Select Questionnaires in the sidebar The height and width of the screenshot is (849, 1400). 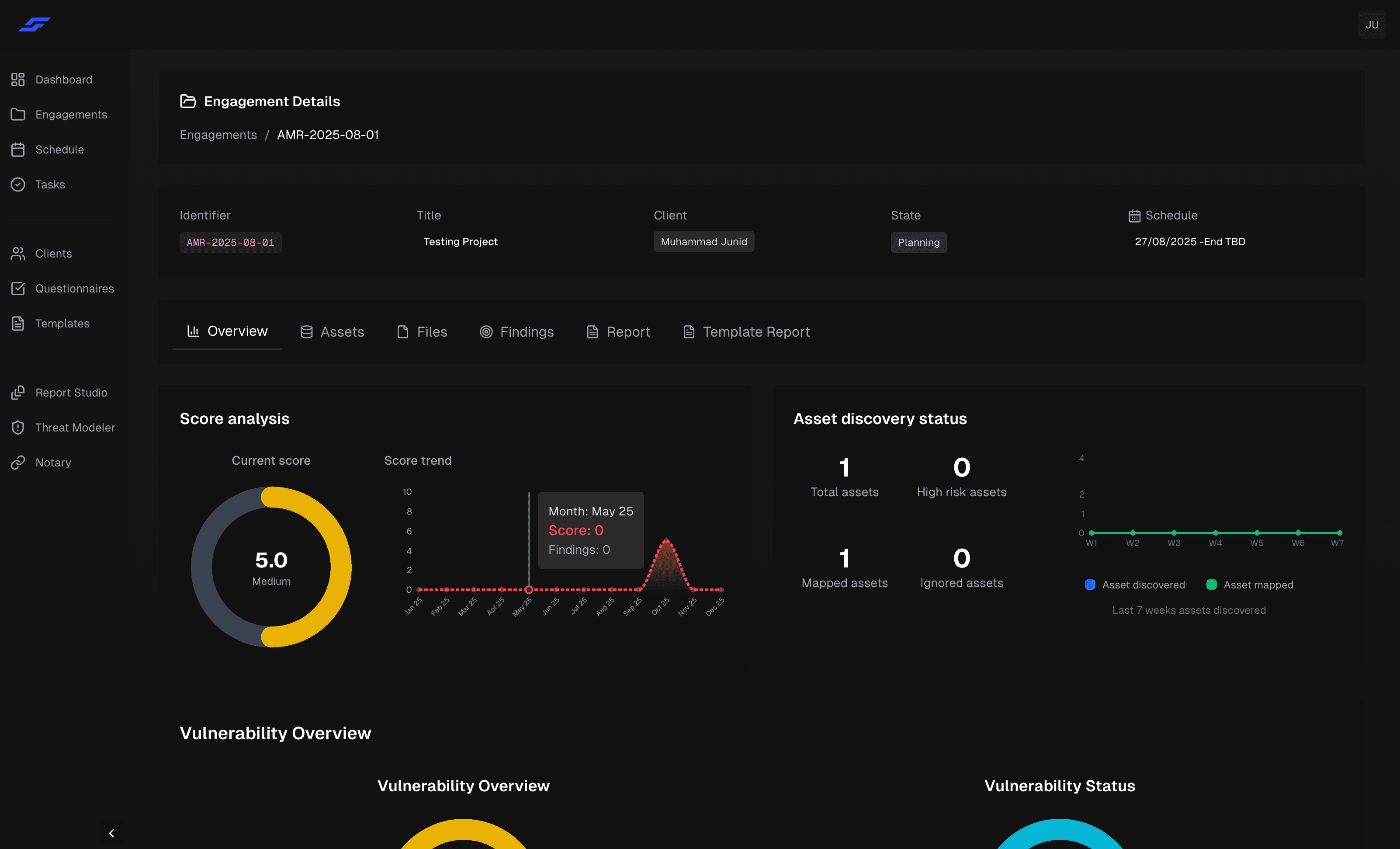[74, 288]
